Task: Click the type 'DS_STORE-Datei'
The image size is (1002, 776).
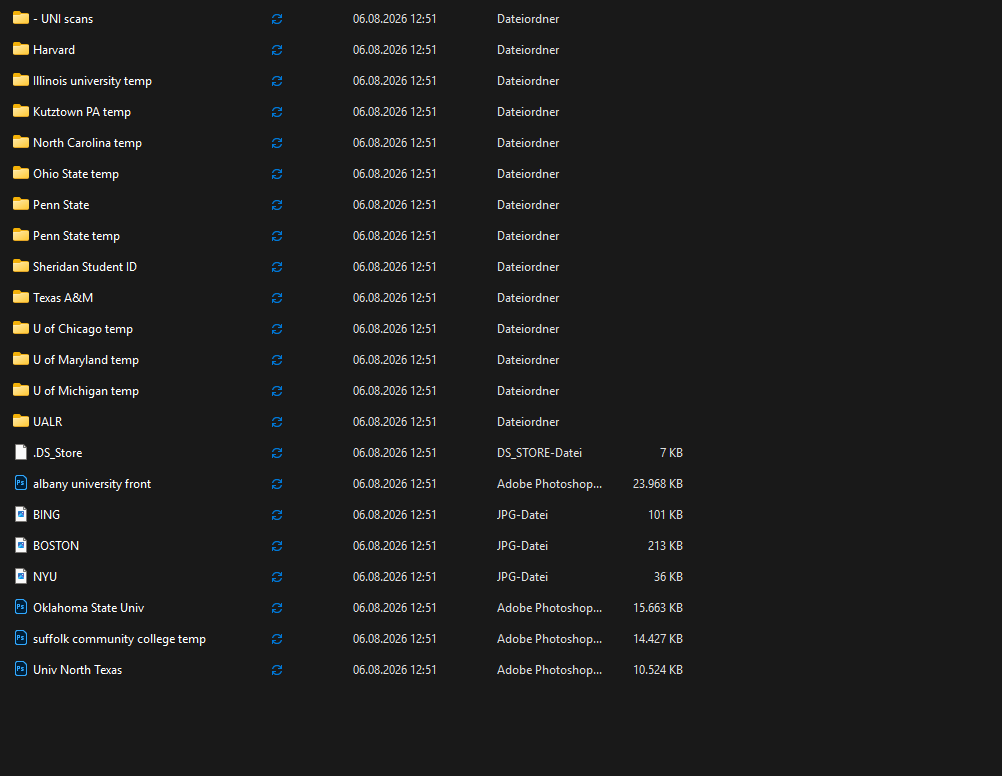Action: [x=539, y=453]
